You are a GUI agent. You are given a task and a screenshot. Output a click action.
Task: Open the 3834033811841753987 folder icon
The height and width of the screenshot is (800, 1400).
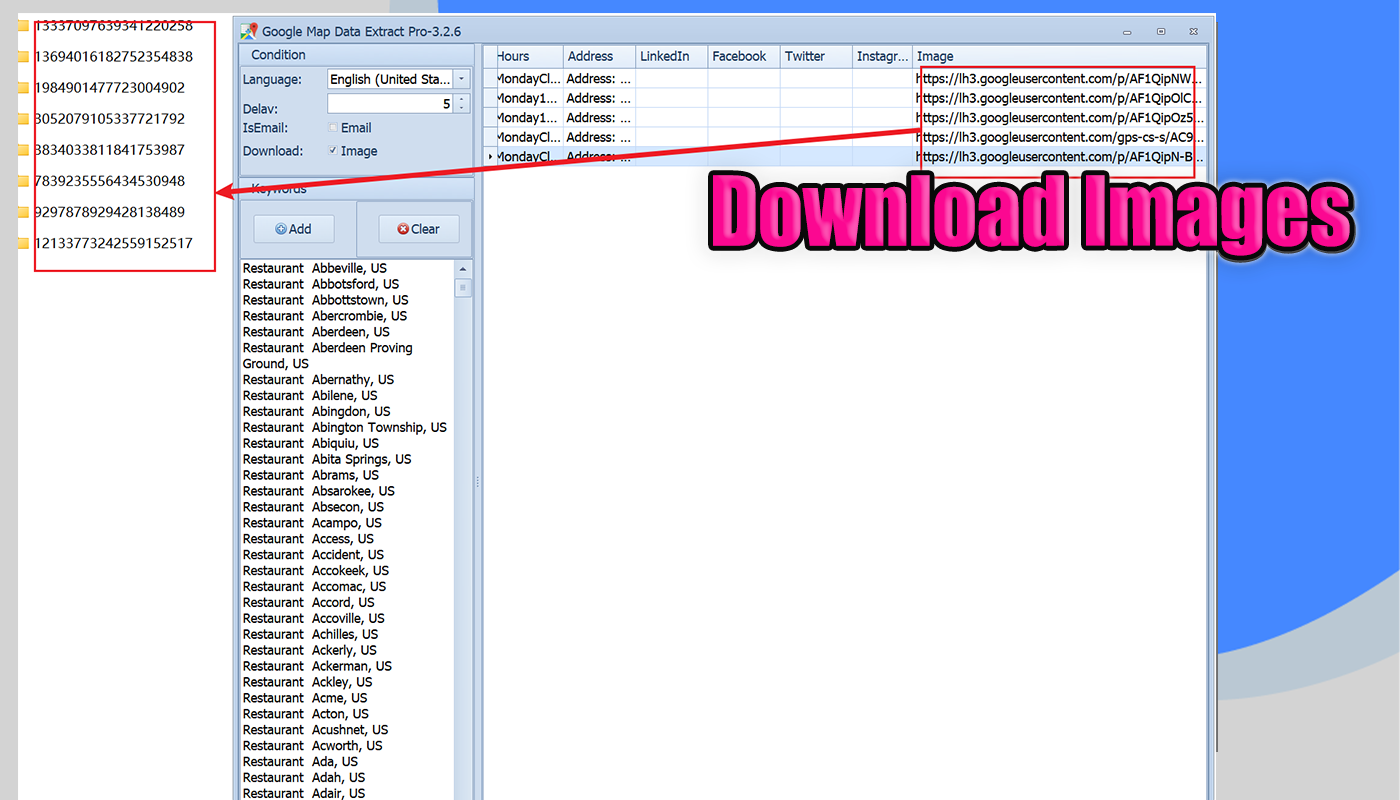click(x=25, y=150)
